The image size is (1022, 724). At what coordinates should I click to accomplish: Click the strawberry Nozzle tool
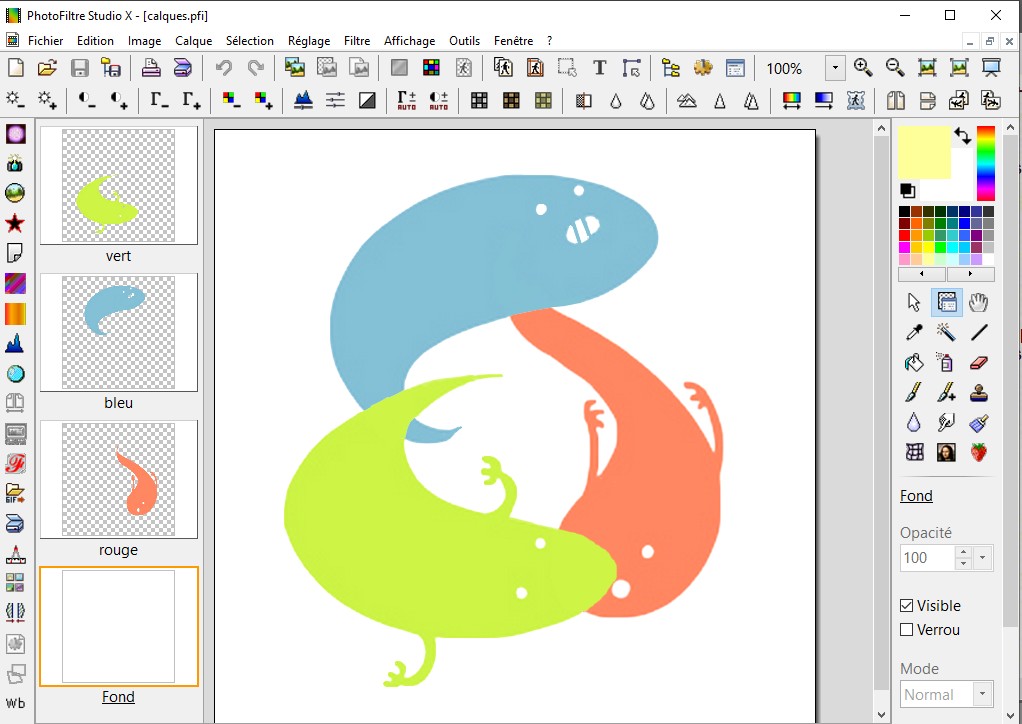(978, 452)
